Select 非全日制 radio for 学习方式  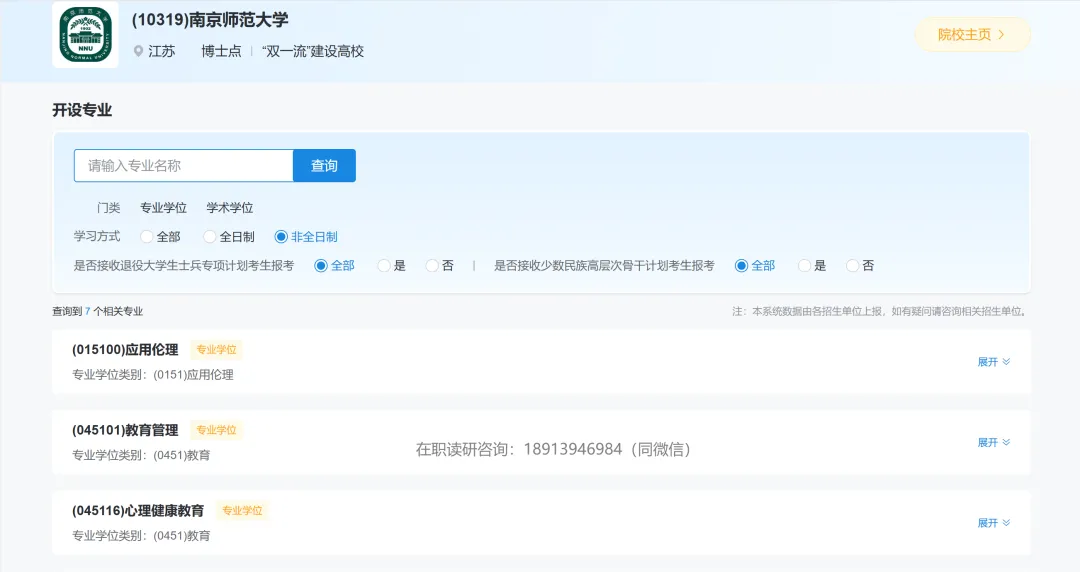(280, 237)
